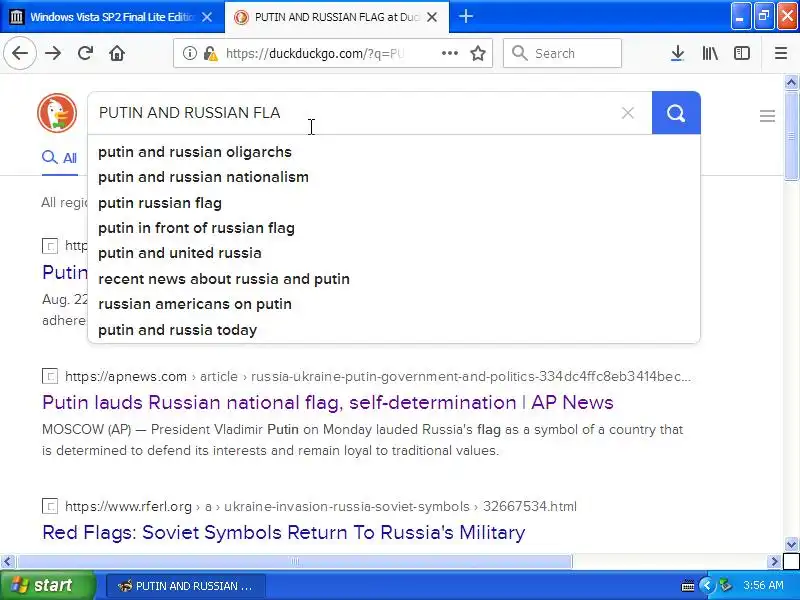This screenshot has width=800, height=600.
Task: Open the Downloads arrow icon
Action: tap(678, 53)
